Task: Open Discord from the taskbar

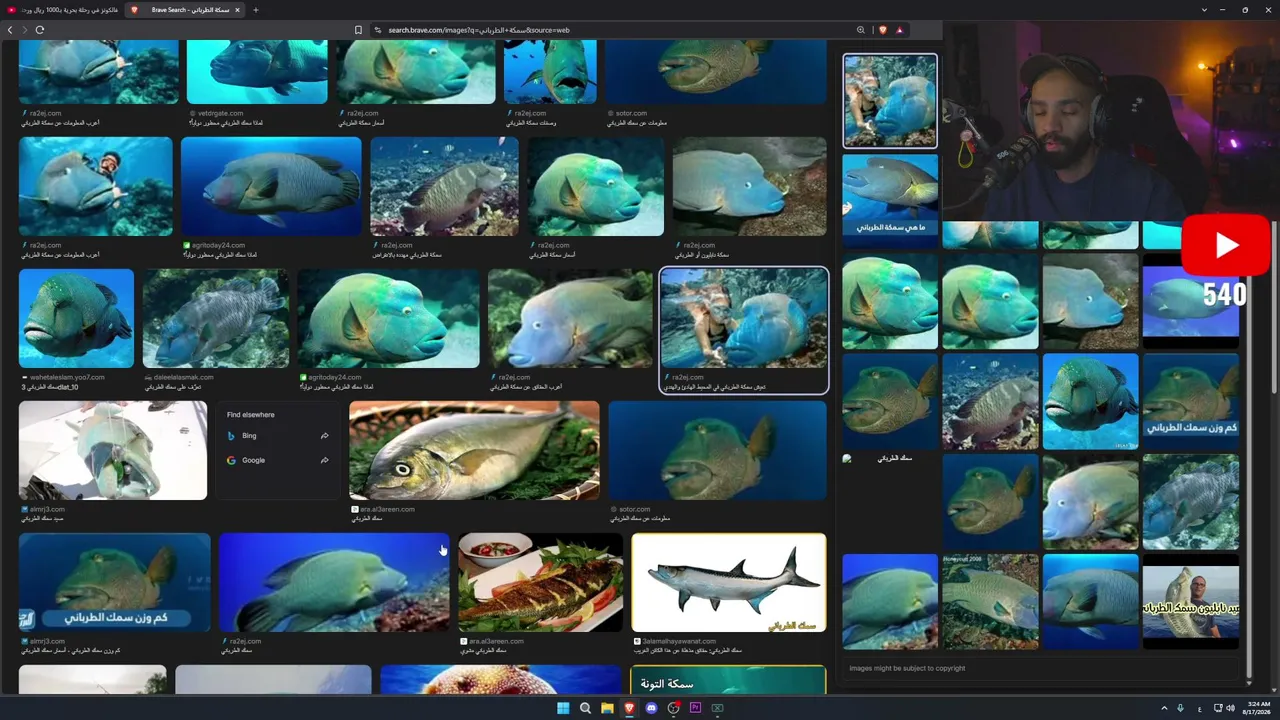Action: click(651, 708)
